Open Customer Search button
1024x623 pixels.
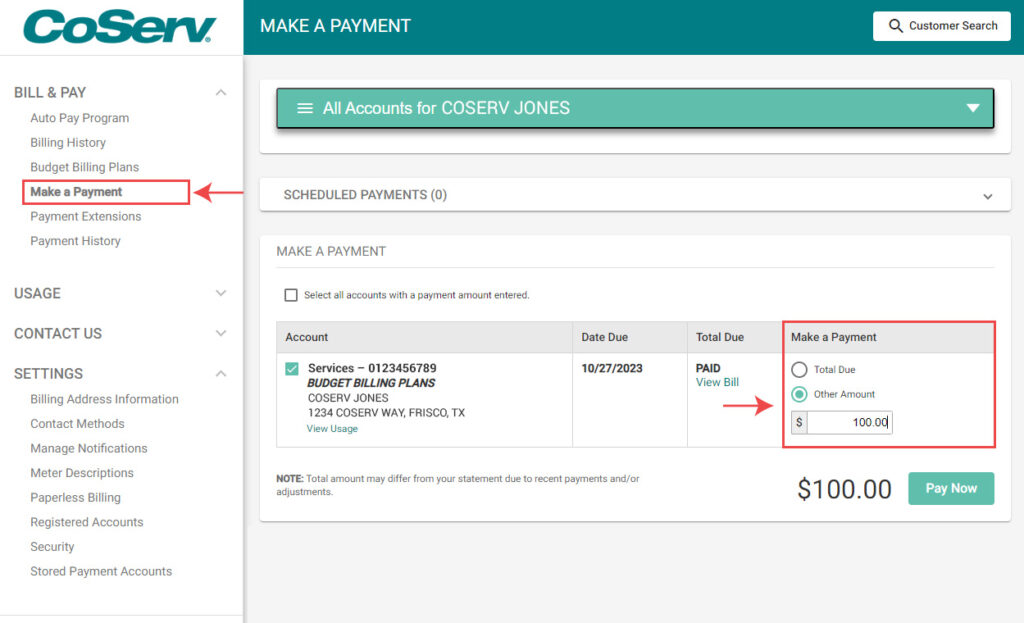pyautogui.click(x=942, y=26)
